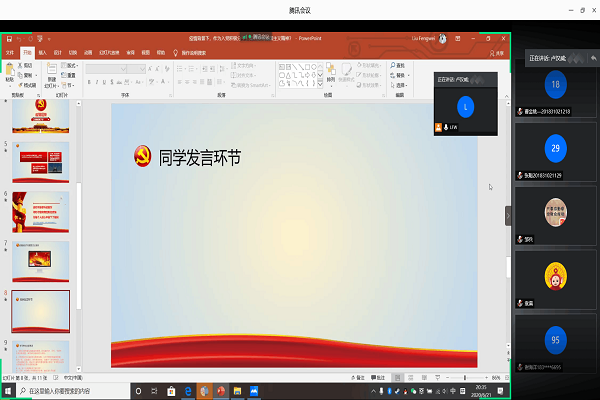Click the microphone icon on speaker tile
The height and width of the screenshot is (400, 600).
446,128
